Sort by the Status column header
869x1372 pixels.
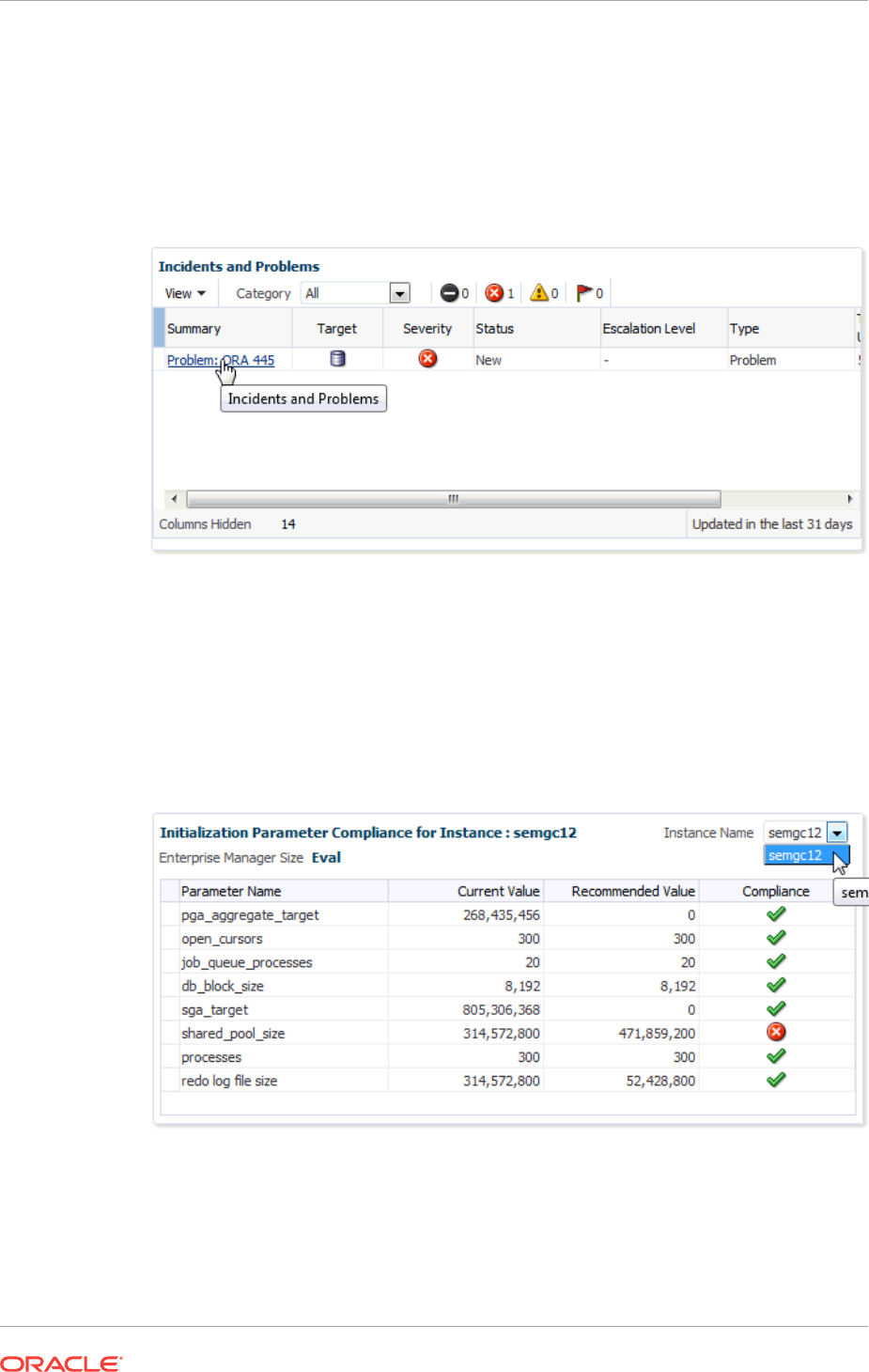[536, 328]
